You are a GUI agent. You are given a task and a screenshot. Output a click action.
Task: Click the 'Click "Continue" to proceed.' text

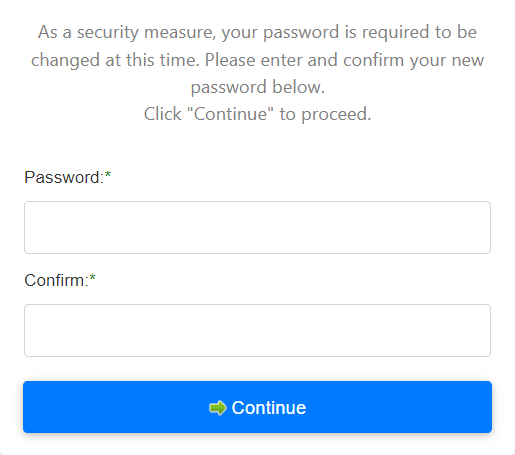tap(257, 114)
